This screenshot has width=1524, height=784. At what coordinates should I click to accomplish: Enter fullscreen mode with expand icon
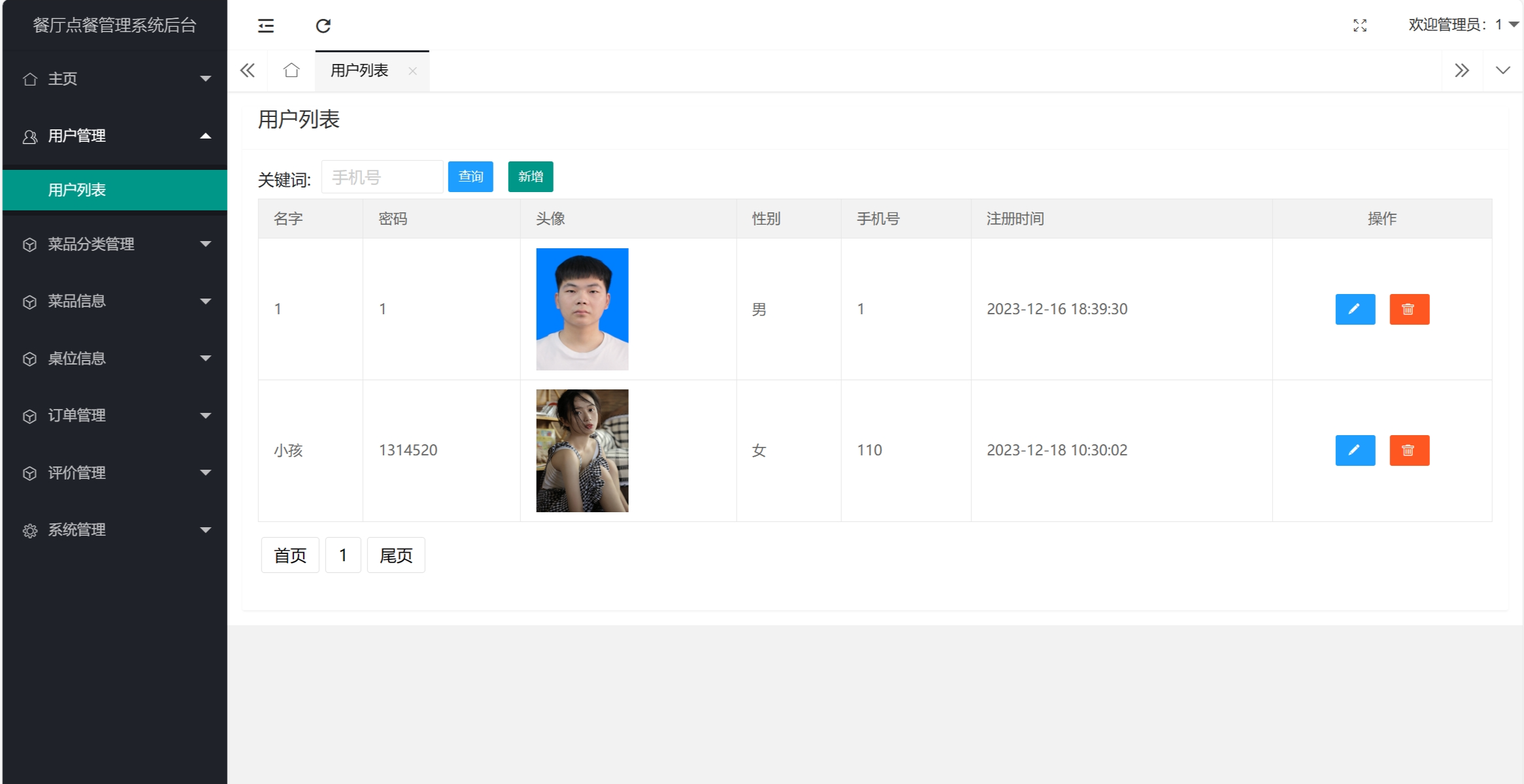[1360, 25]
